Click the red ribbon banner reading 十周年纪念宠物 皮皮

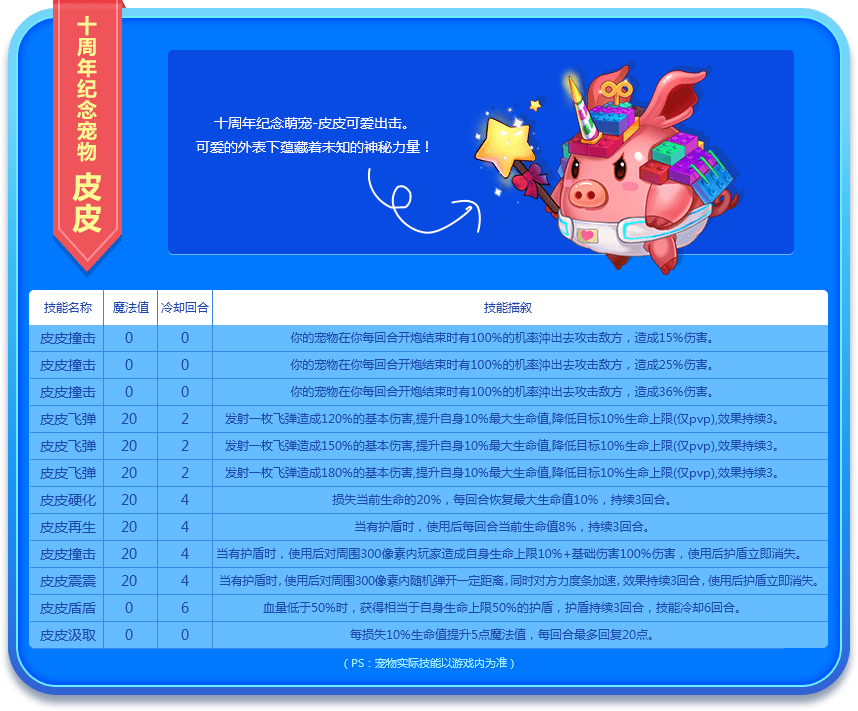(x=87, y=134)
